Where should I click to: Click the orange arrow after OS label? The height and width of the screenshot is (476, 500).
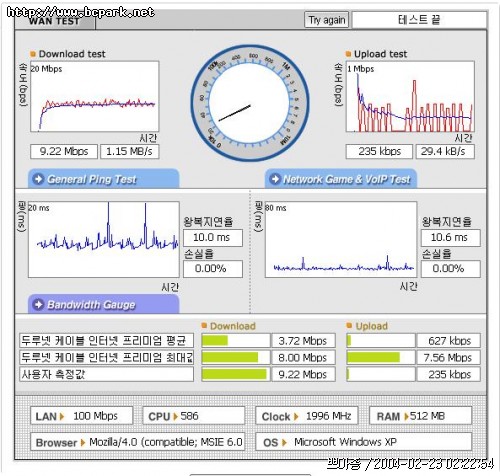click(x=284, y=443)
